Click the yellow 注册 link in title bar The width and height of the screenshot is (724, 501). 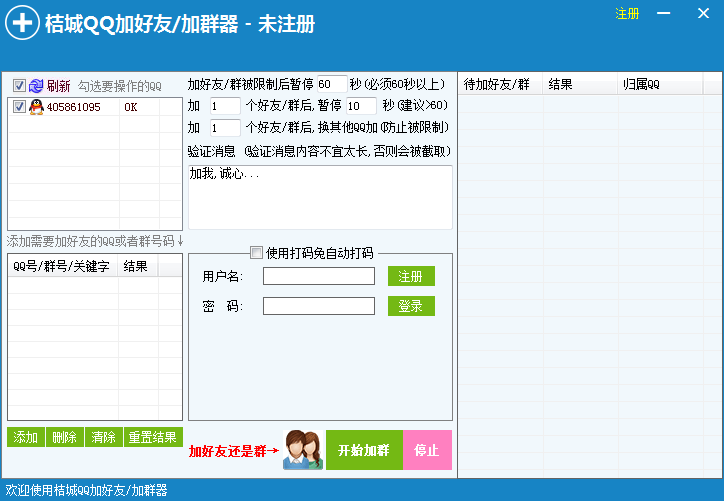click(627, 14)
